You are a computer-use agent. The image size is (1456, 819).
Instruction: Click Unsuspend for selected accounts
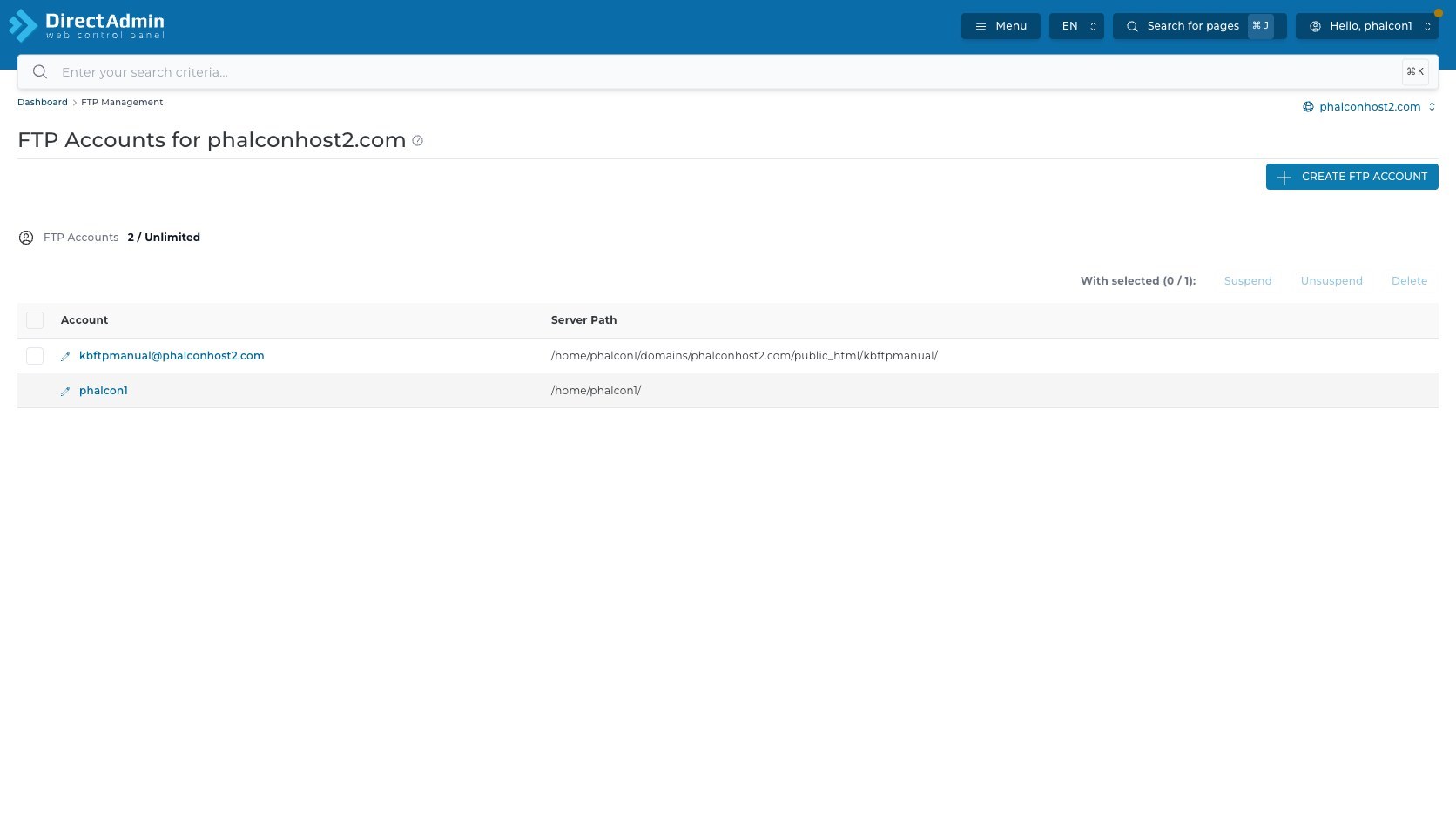1331,281
